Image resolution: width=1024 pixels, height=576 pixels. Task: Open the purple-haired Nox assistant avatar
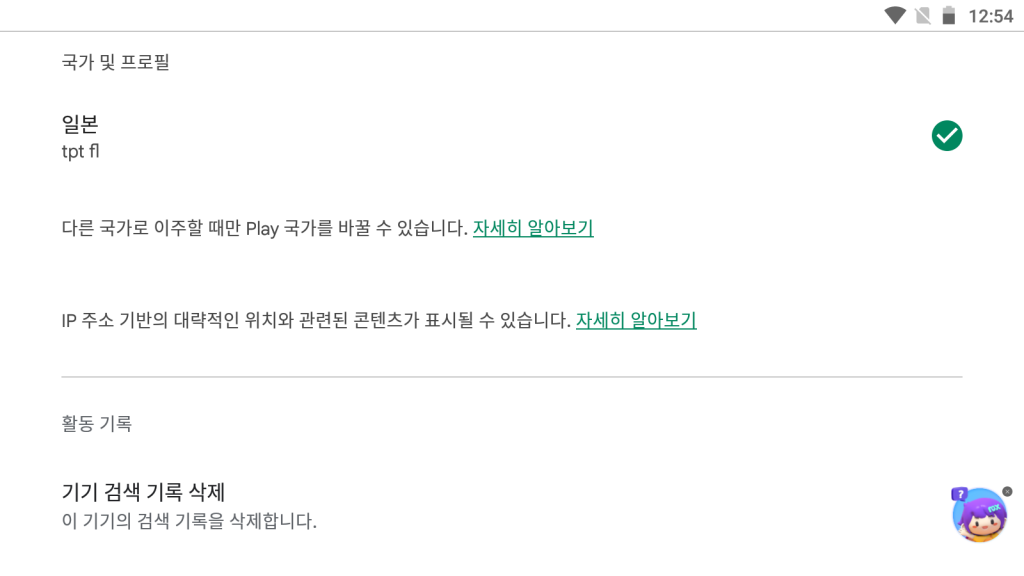(x=978, y=518)
